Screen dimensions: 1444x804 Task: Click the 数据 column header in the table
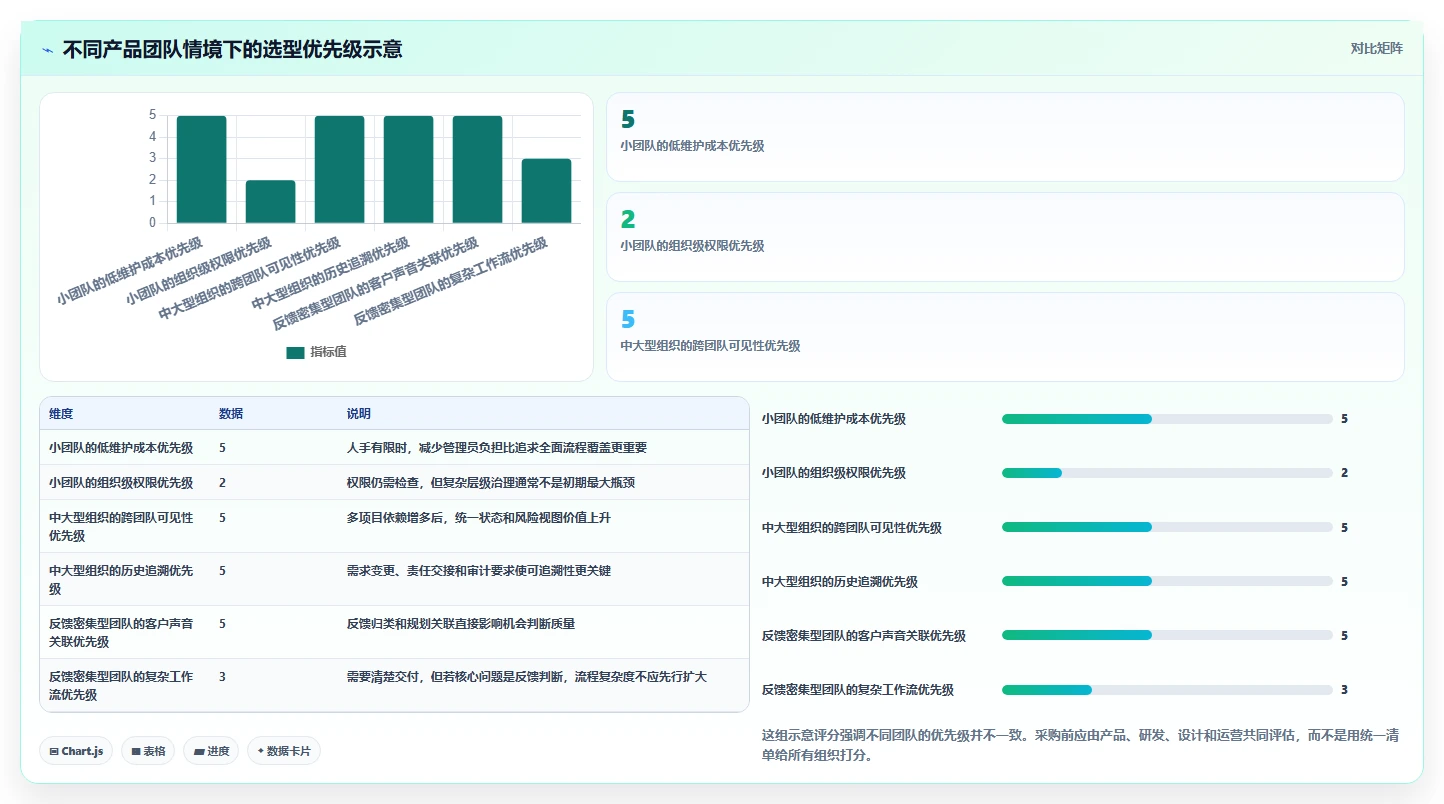231,414
